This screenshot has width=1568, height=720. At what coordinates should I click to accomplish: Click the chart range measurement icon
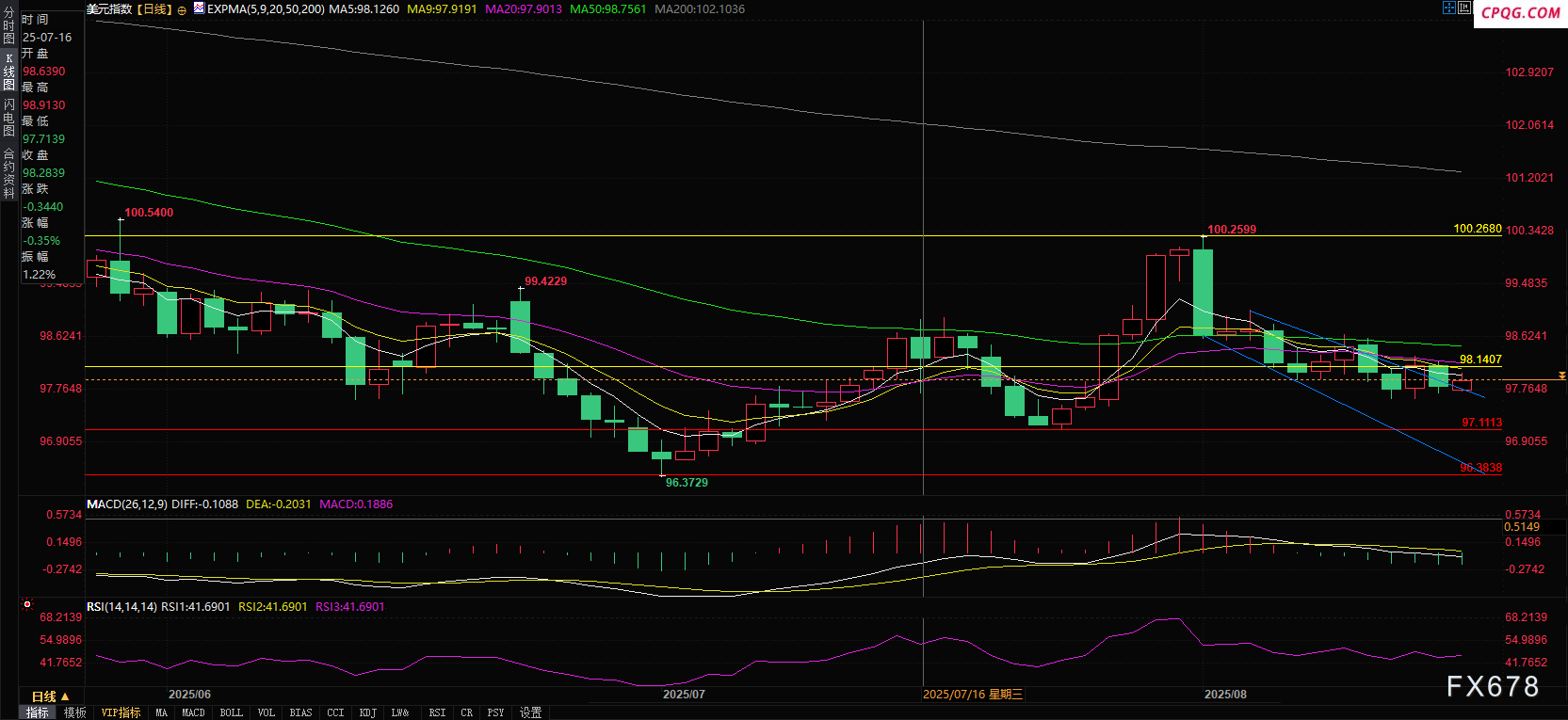coord(1463,8)
